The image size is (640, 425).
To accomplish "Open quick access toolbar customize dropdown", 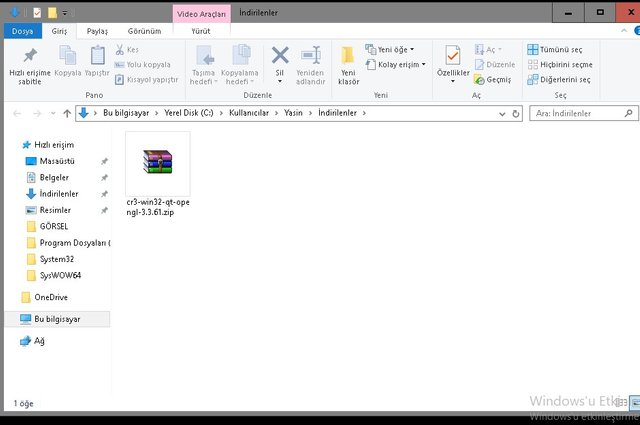I will tap(64, 13).
